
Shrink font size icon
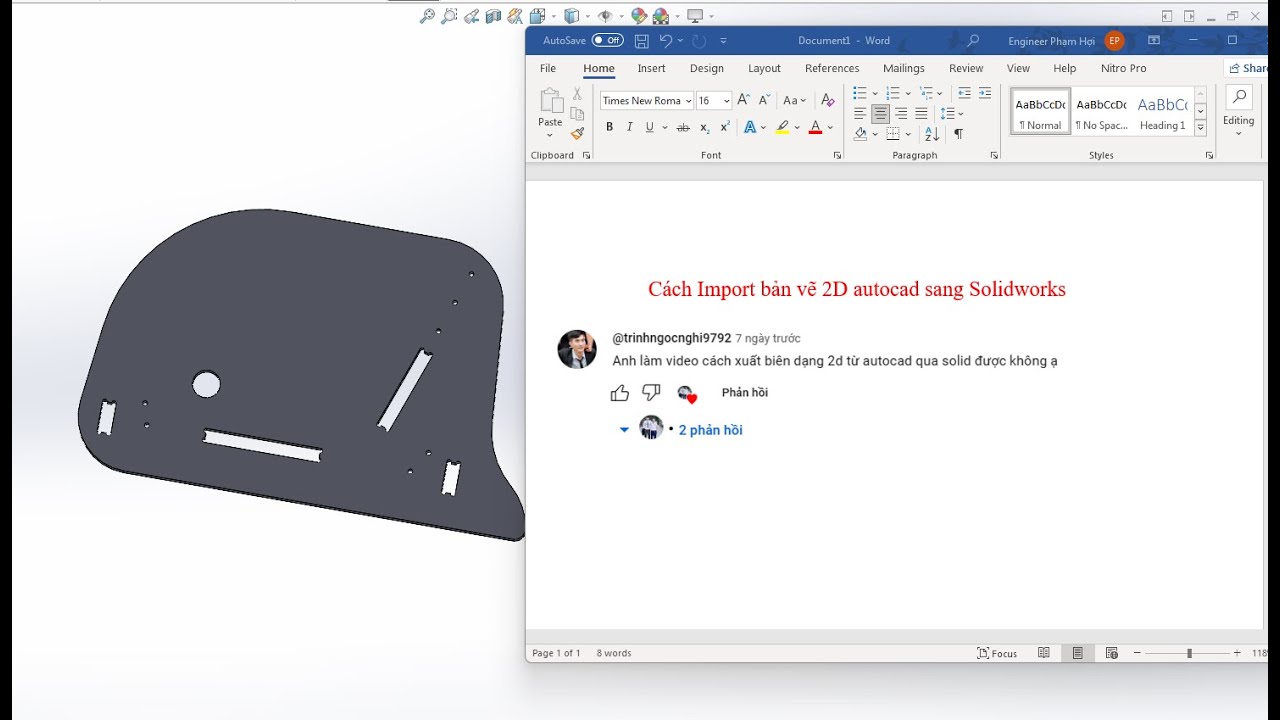click(x=764, y=100)
